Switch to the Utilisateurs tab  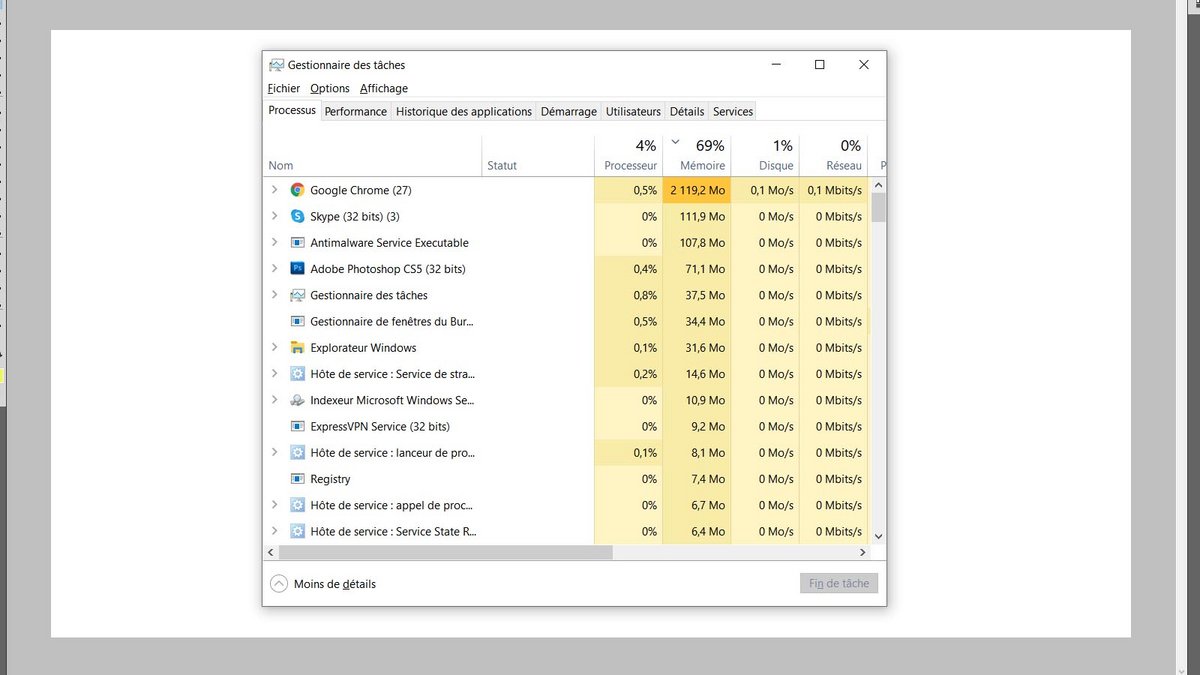(x=633, y=112)
